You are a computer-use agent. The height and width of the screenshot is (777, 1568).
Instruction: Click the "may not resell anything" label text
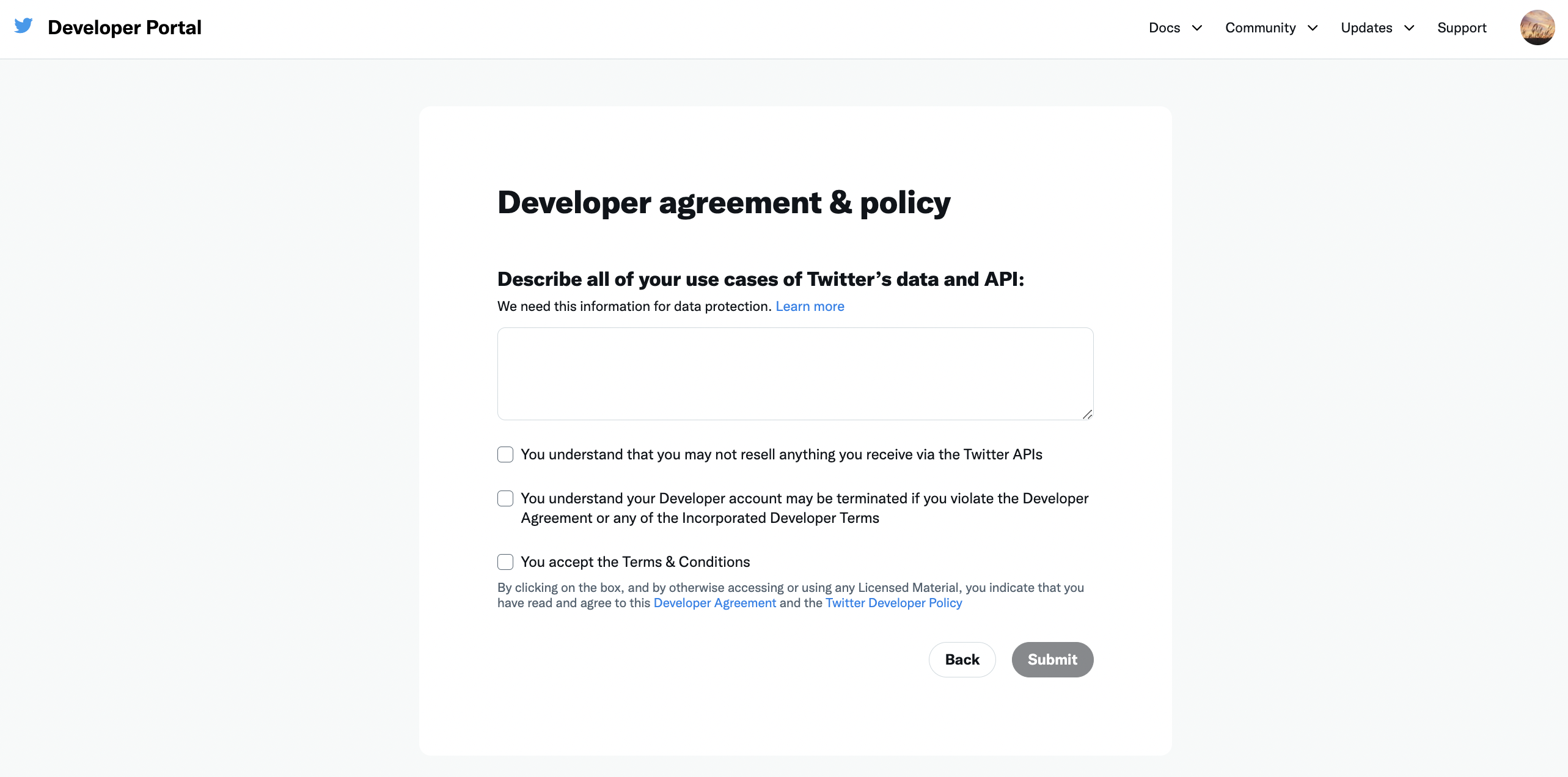[782, 454]
